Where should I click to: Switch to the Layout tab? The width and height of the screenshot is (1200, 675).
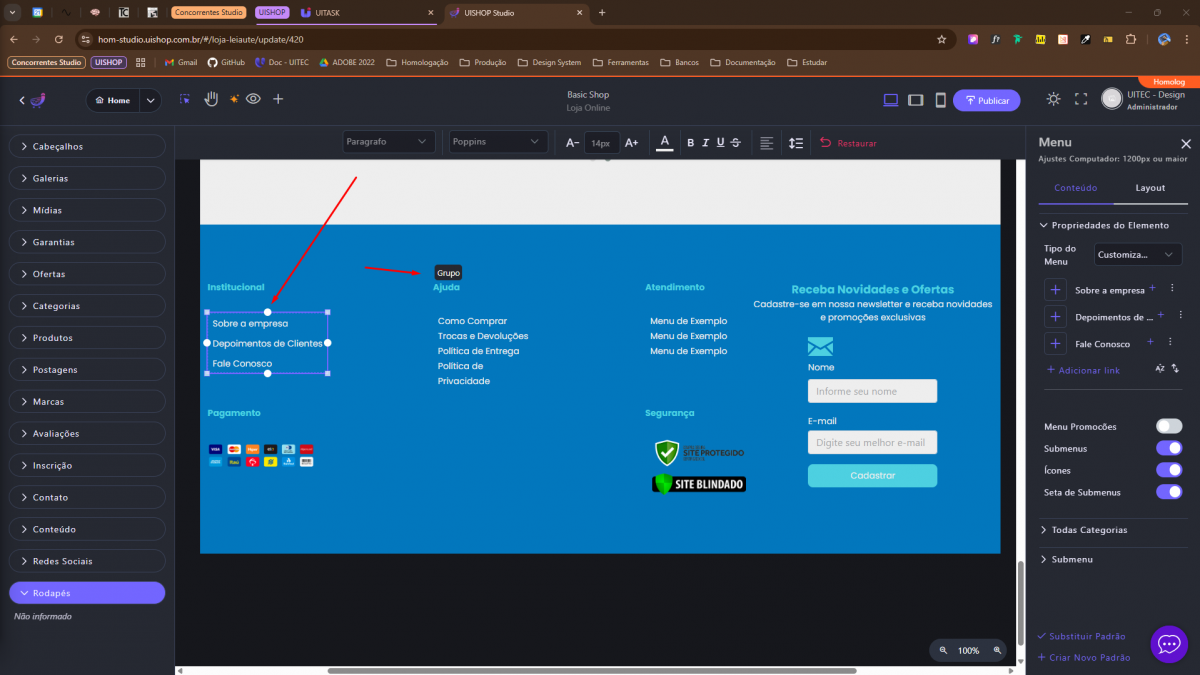pos(1149,188)
